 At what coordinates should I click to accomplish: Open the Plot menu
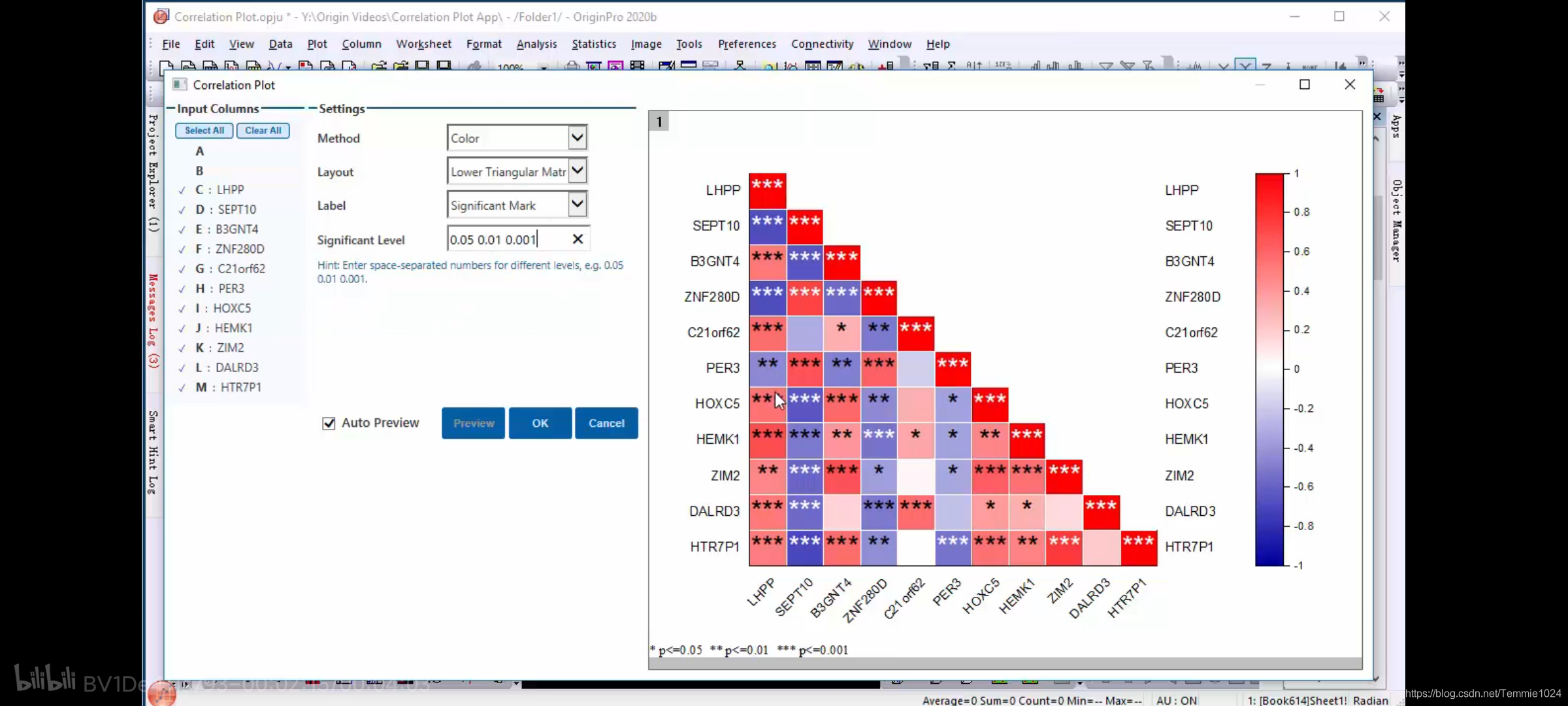[317, 44]
